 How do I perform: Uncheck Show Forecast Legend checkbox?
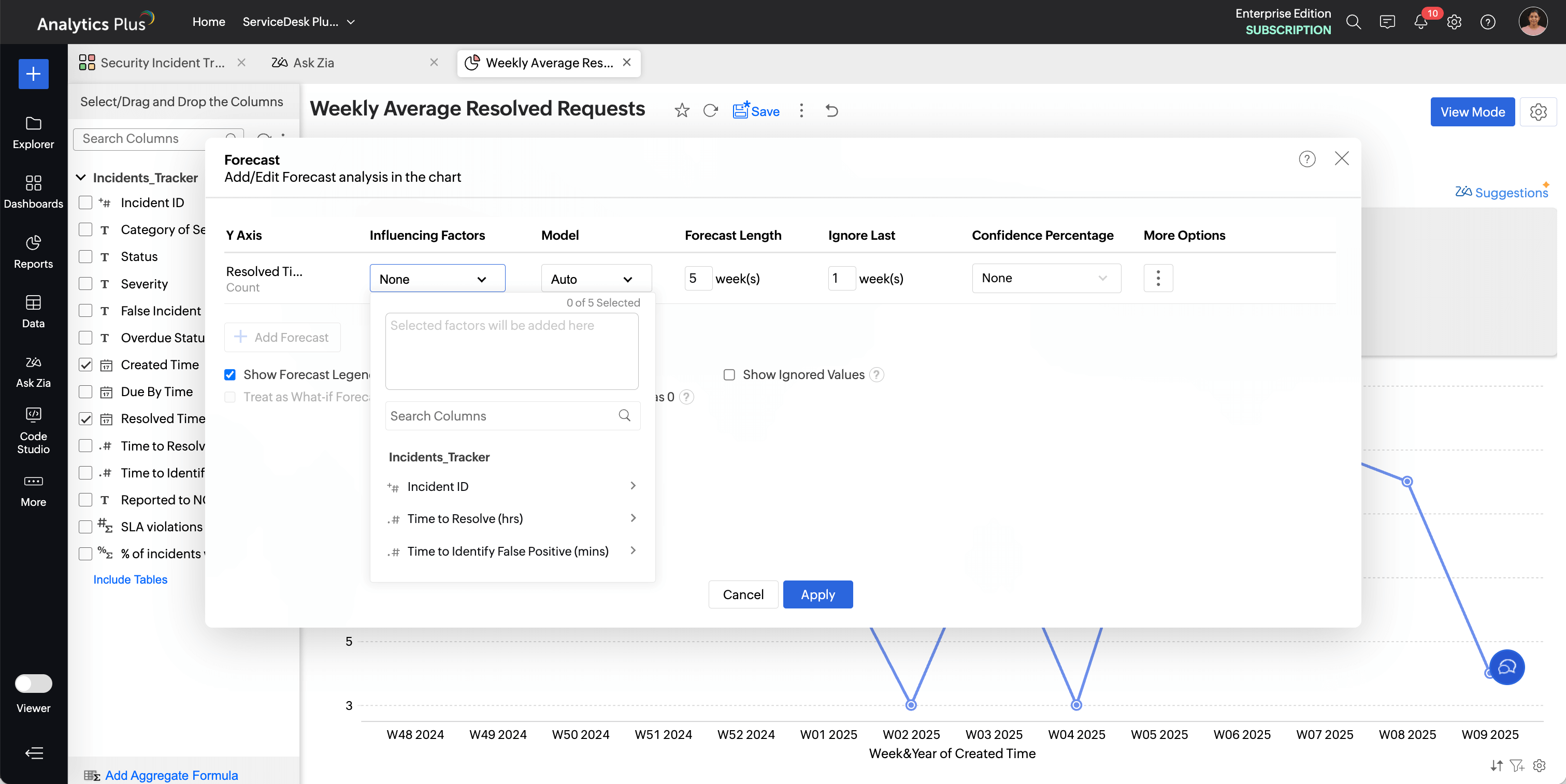(x=230, y=374)
